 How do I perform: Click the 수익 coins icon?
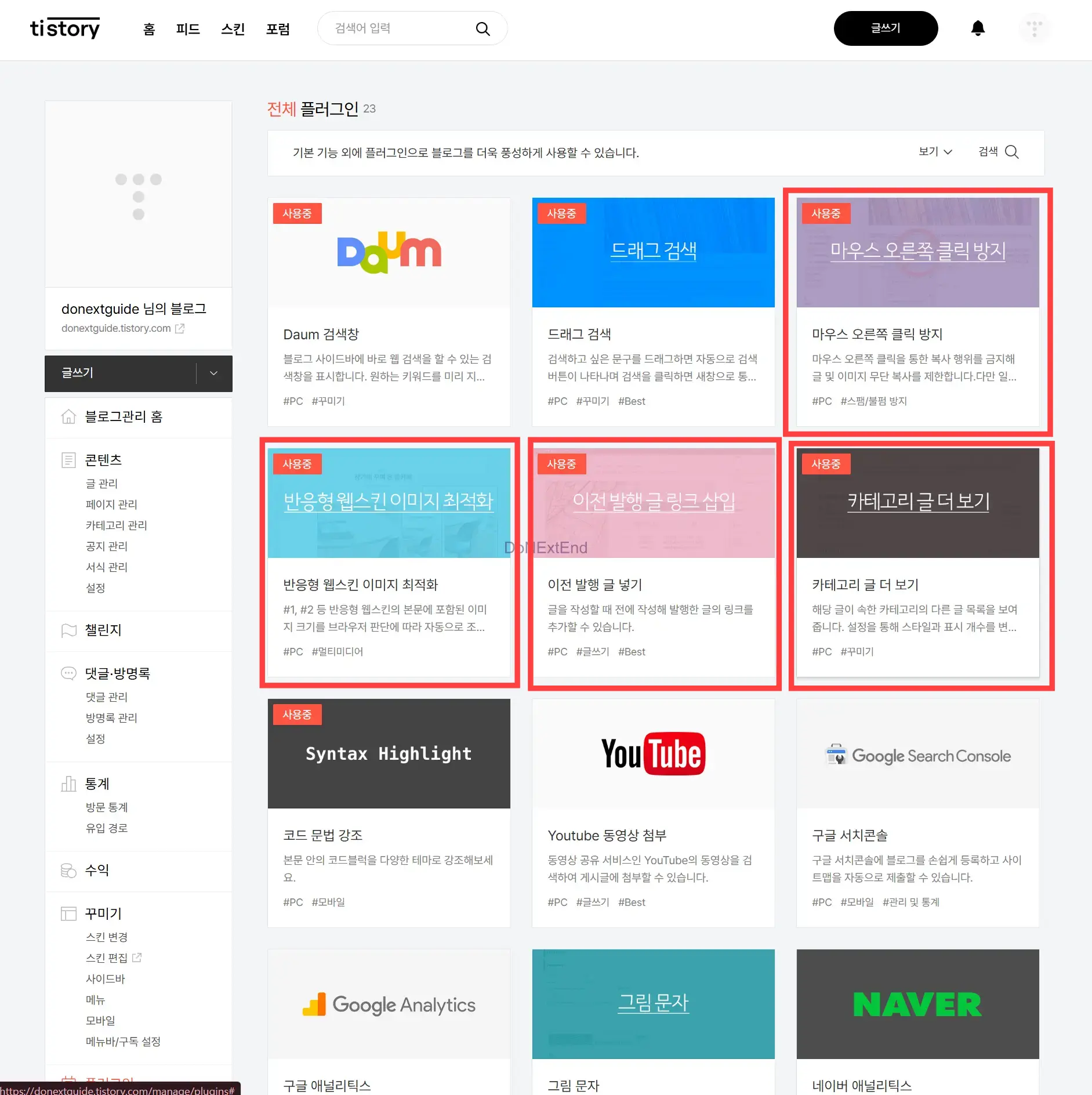(x=68, y=870)
